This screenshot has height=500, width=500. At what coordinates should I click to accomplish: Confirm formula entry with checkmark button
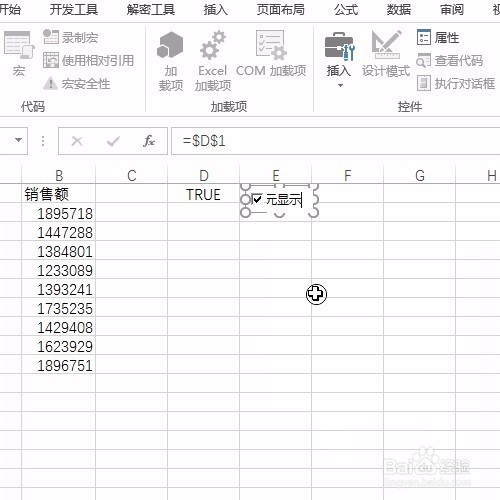[113, 141]
